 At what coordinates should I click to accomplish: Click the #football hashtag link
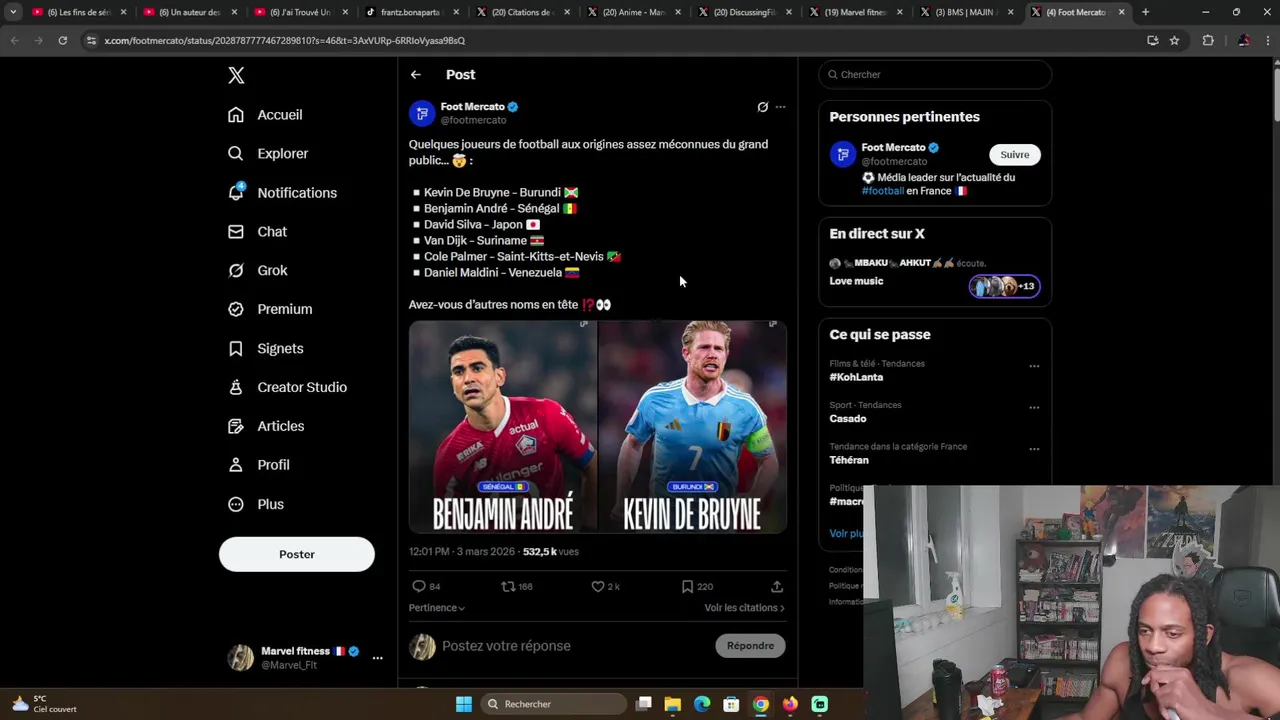pyautogui.click(x=883, y=191)
